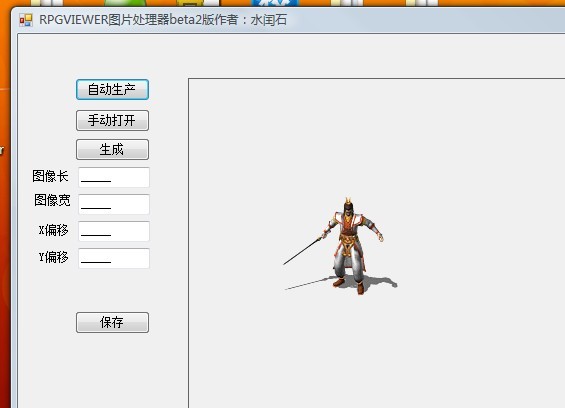
Task: Focus the 图像宽 input field
Action: pyautogui.click(x=114, y=204)
